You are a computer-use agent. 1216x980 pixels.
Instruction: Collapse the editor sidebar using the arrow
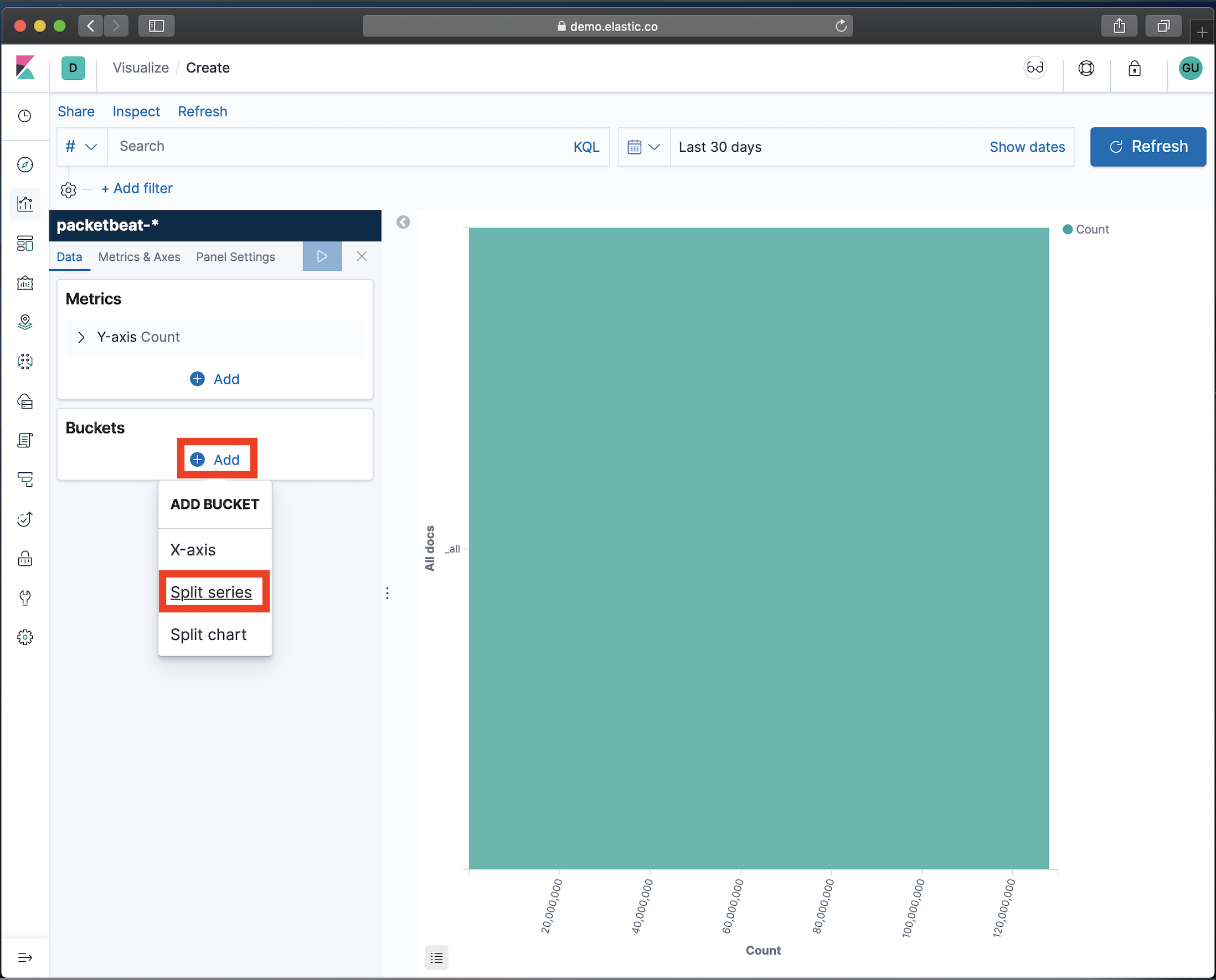click(403, 222)
